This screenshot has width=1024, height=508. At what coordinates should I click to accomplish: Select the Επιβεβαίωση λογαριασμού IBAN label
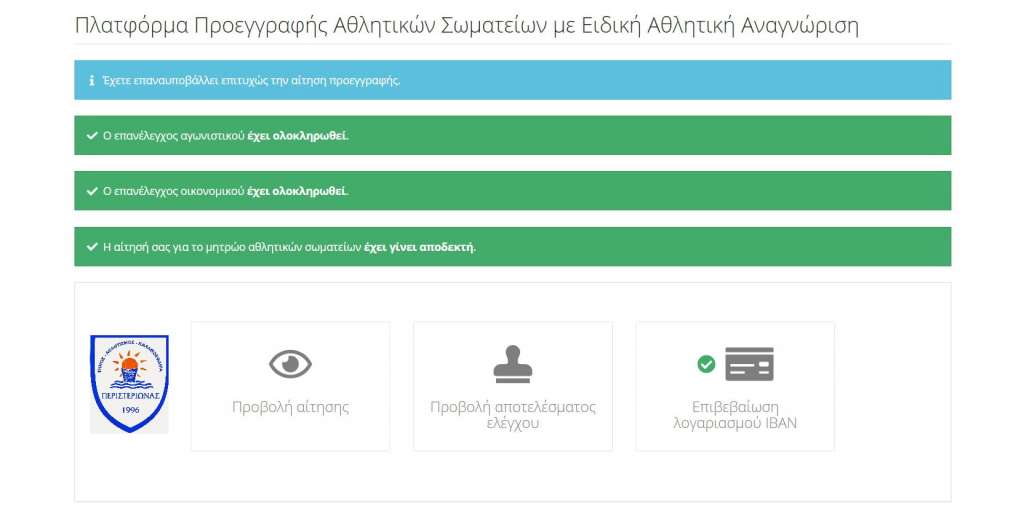click(x=735, y=415)
